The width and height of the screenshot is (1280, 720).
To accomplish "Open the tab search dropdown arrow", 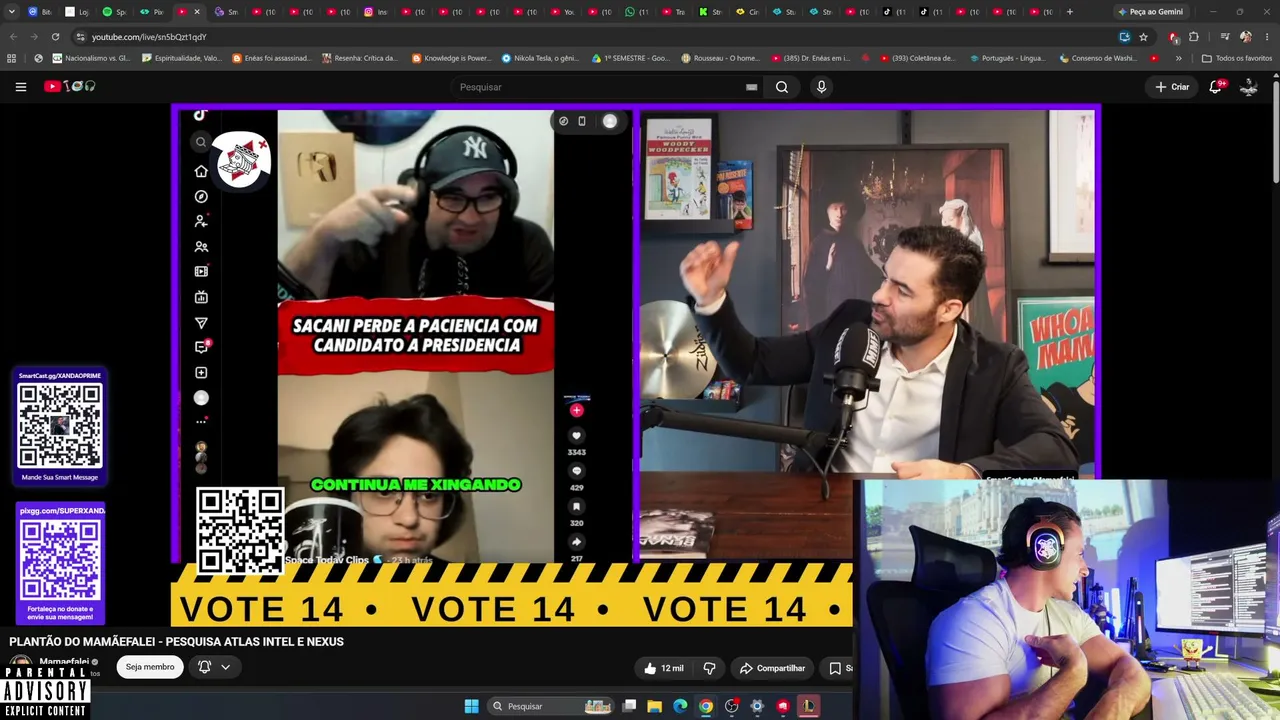I will pos(13,12).
